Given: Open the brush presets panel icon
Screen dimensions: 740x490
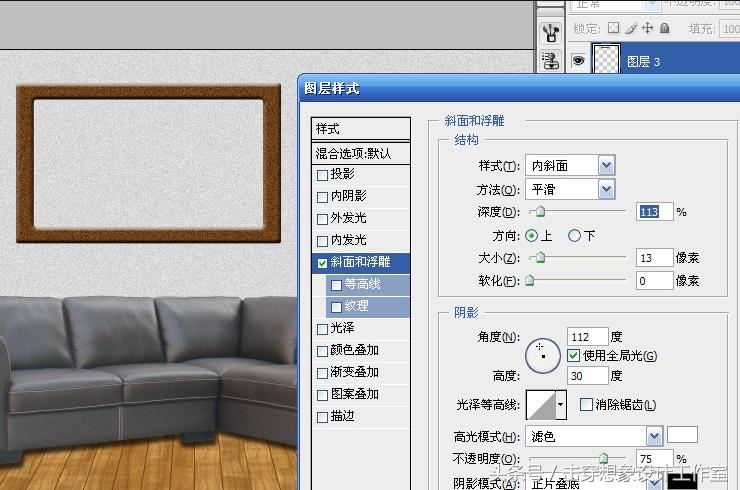Looking at the screenshot, I should point(549,33).
